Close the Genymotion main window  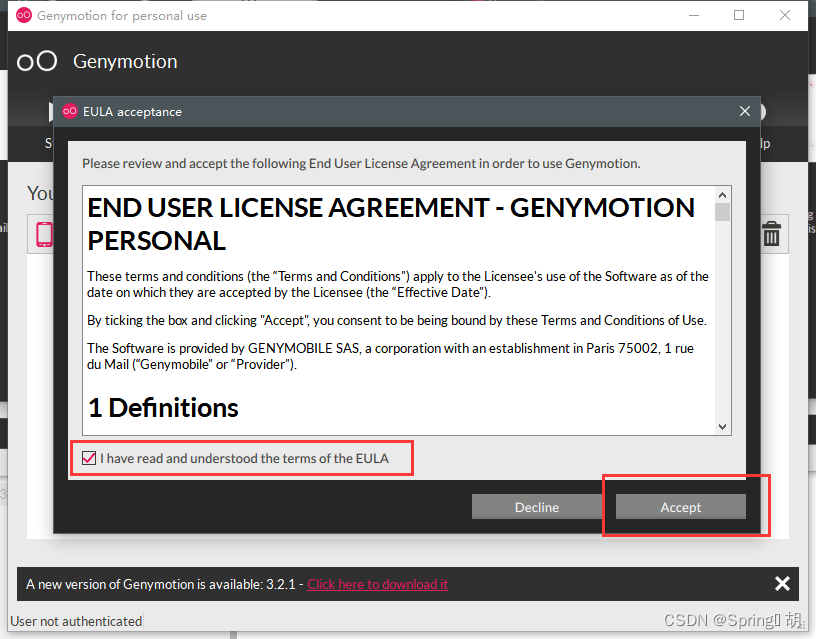click(785, 16)
